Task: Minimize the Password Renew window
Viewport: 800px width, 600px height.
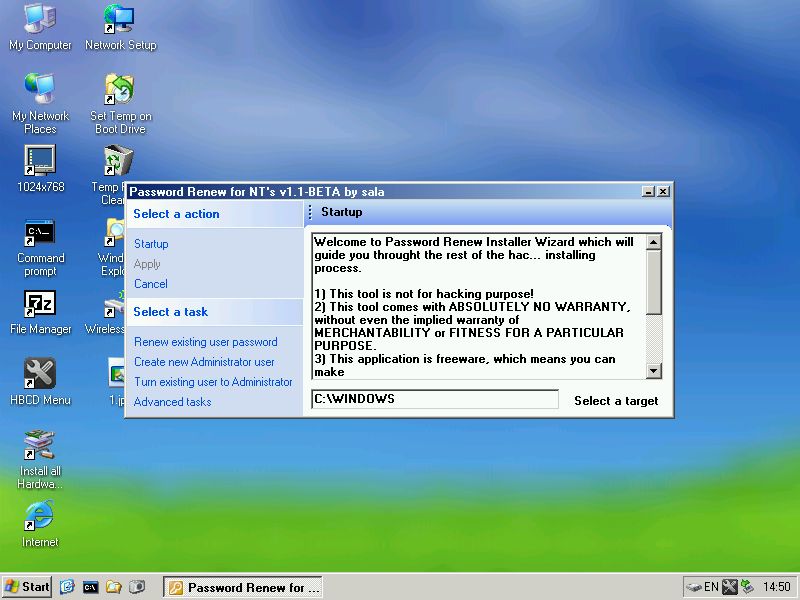Action: click(648, 191)
